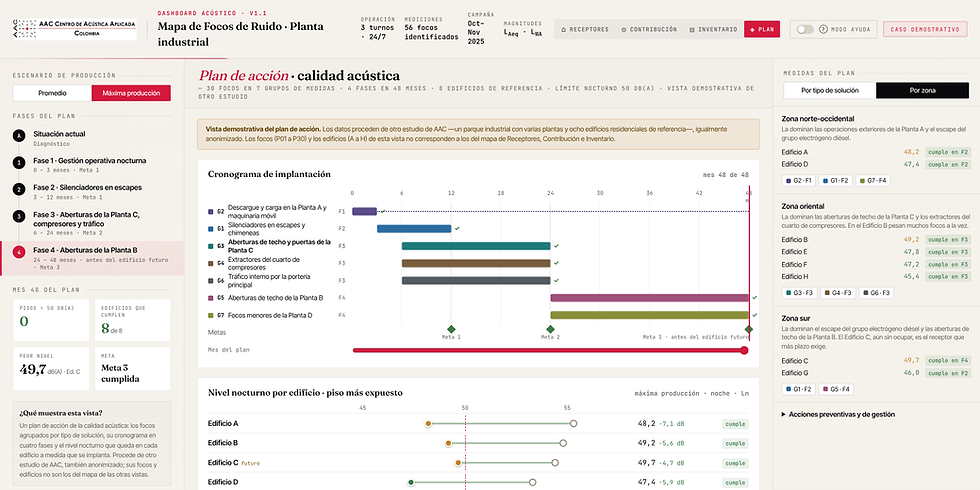
Task: Click the G7·F4 chip
Action: [x=872, y=181]
